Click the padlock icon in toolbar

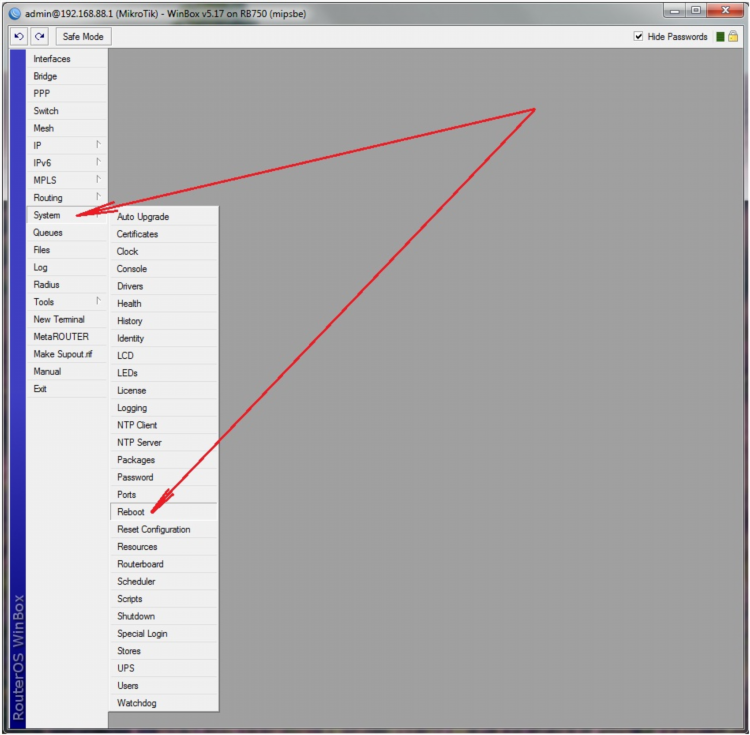coord(733,36)
